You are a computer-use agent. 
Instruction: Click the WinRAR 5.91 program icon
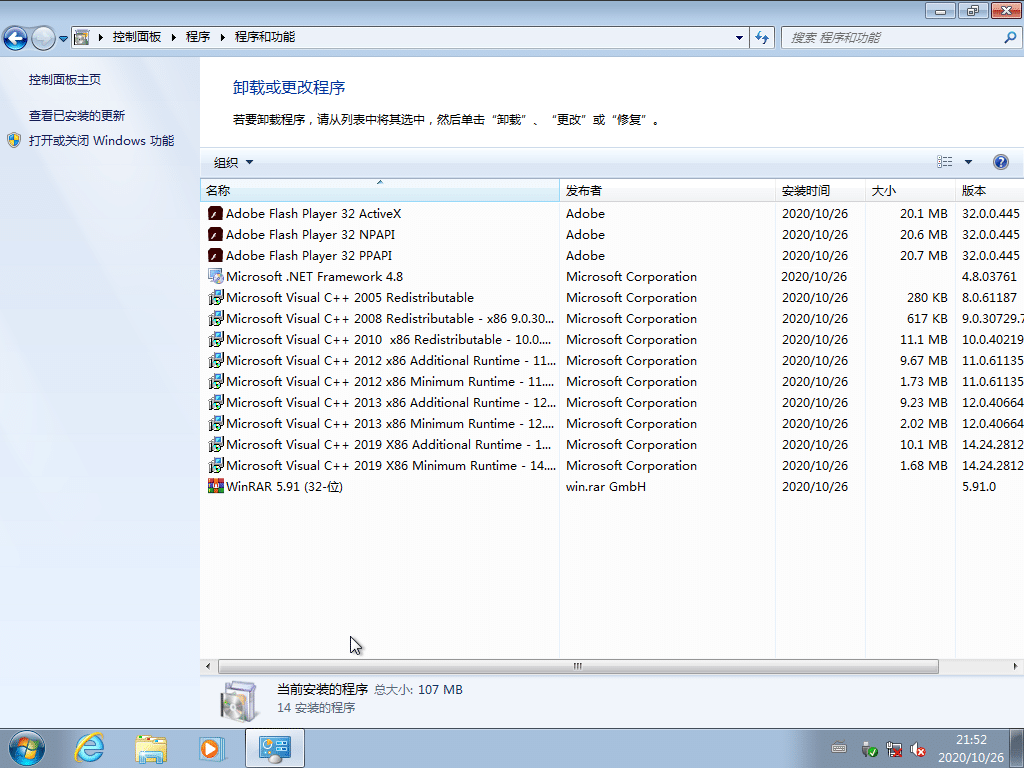214,486
